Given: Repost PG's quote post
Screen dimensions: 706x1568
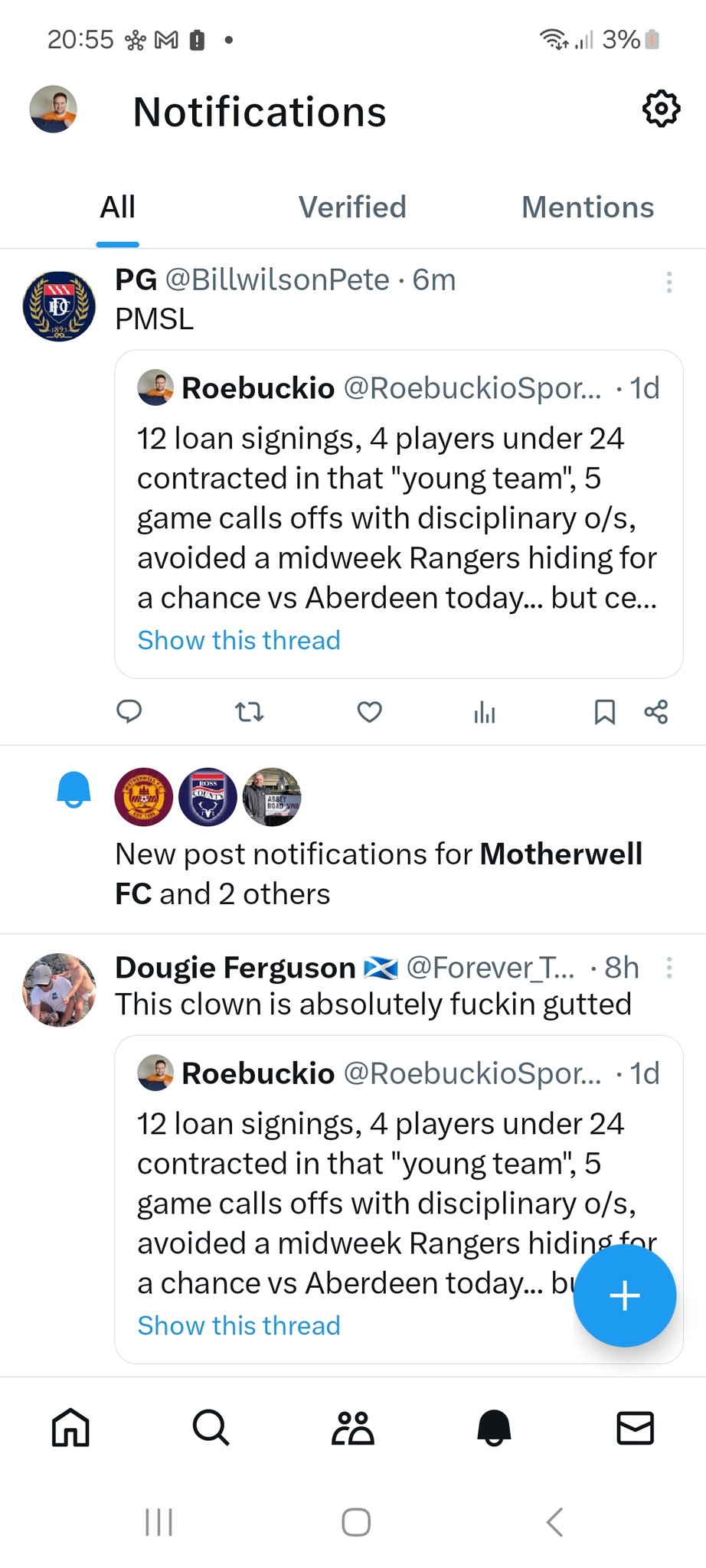Looking at the screenshot, I should coord(249,713).
